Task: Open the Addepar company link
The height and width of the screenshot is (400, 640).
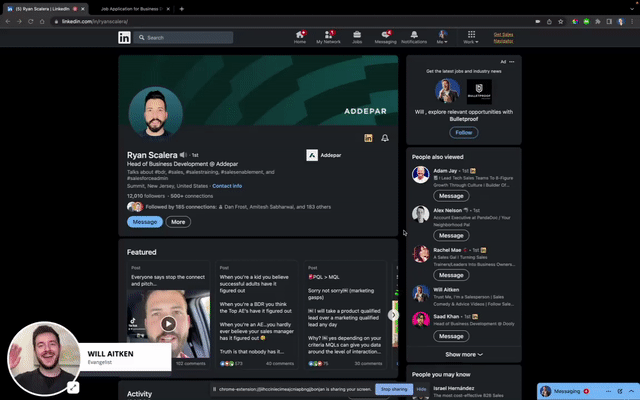Action: pyautogui.click(x=324, y=155)
